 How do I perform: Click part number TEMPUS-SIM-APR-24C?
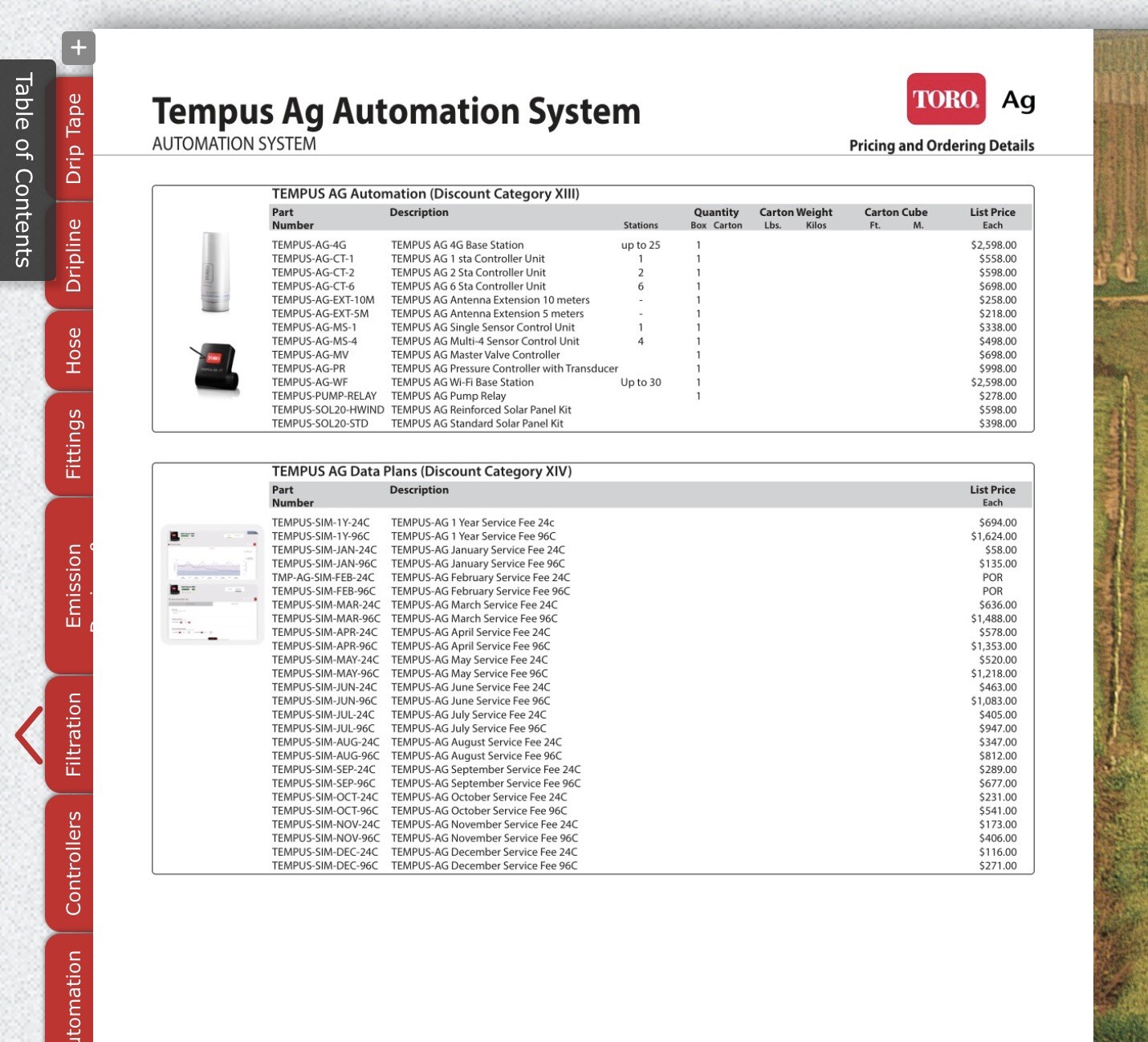[x=324, y=633]
